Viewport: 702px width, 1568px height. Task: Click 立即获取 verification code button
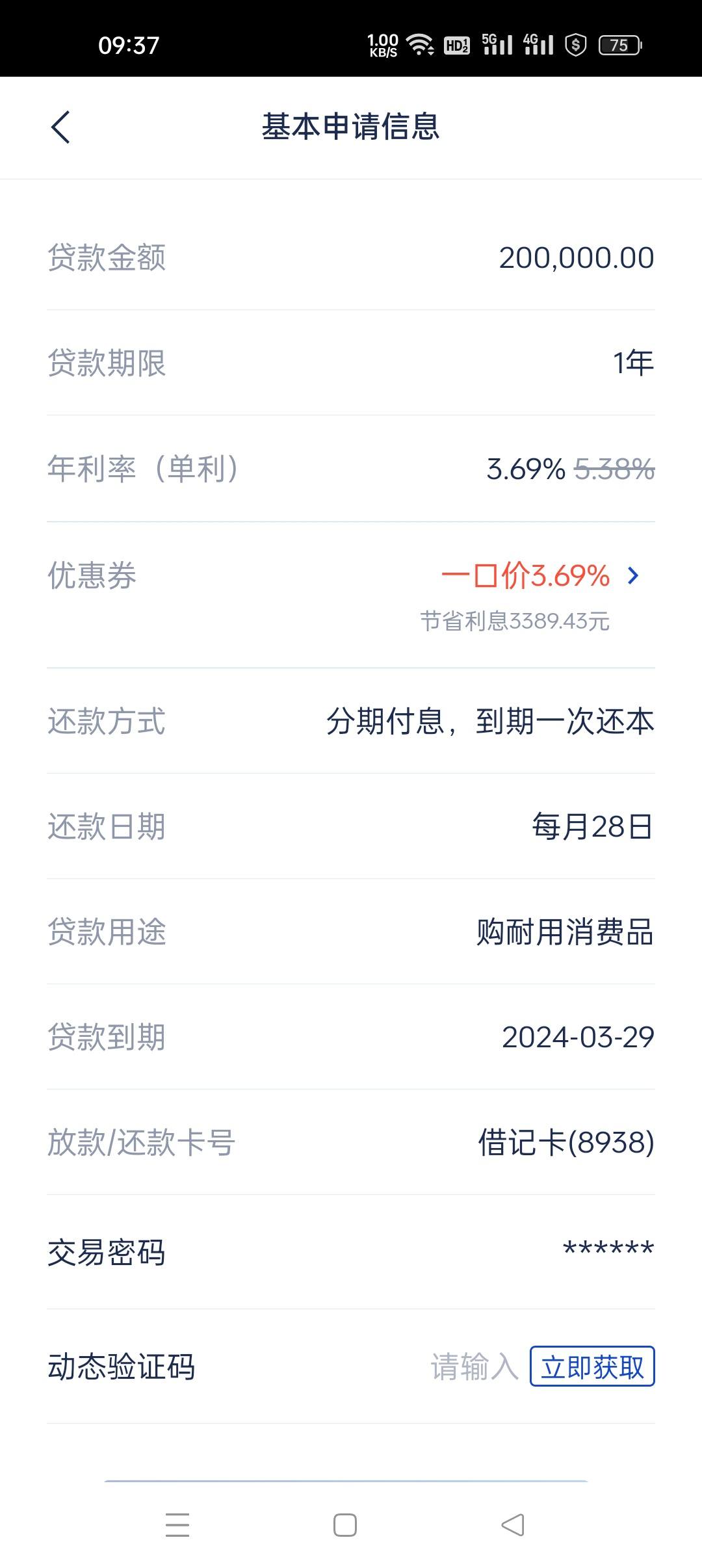592,1366
